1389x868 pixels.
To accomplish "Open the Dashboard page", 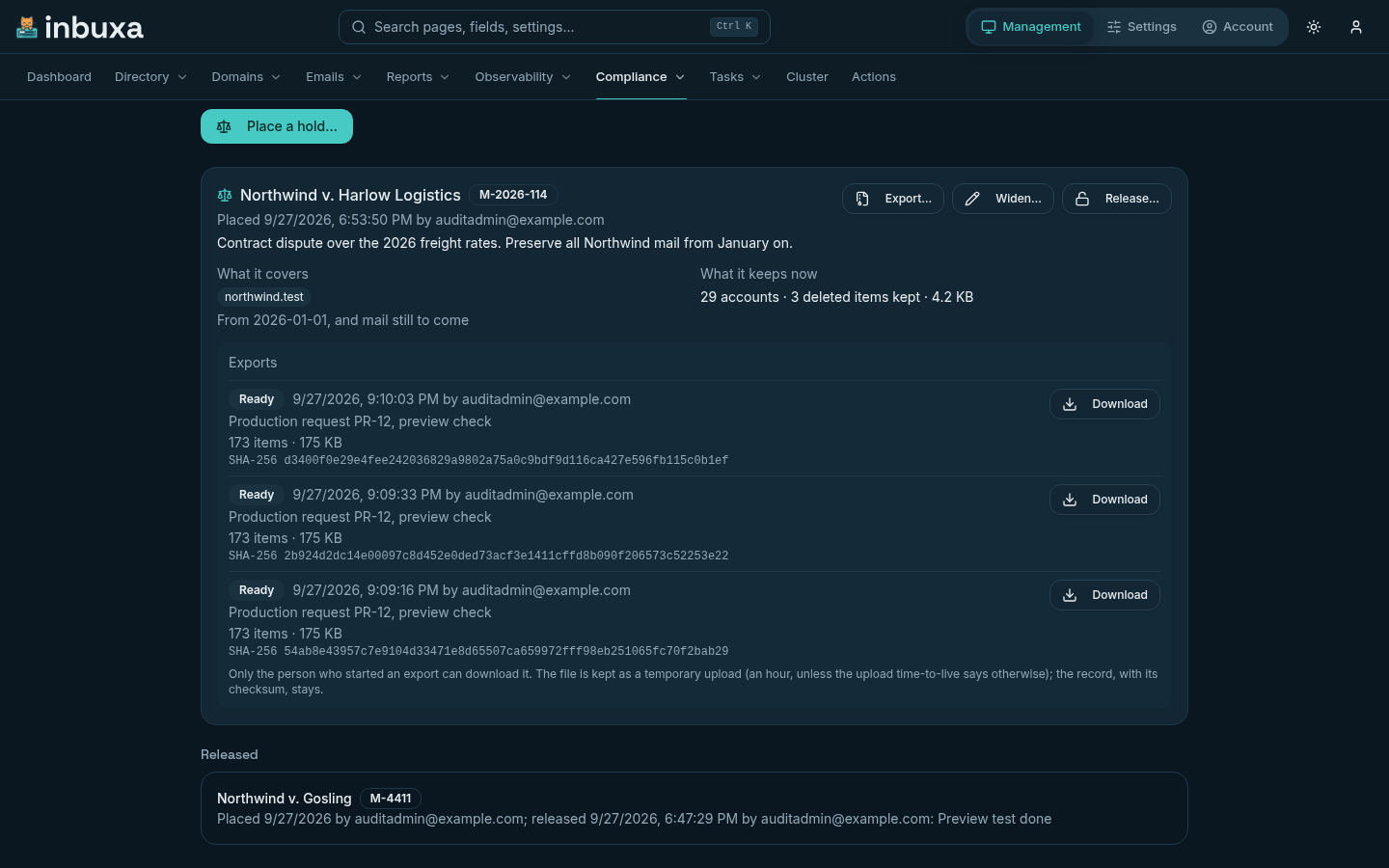I will (x=59, y=77).
